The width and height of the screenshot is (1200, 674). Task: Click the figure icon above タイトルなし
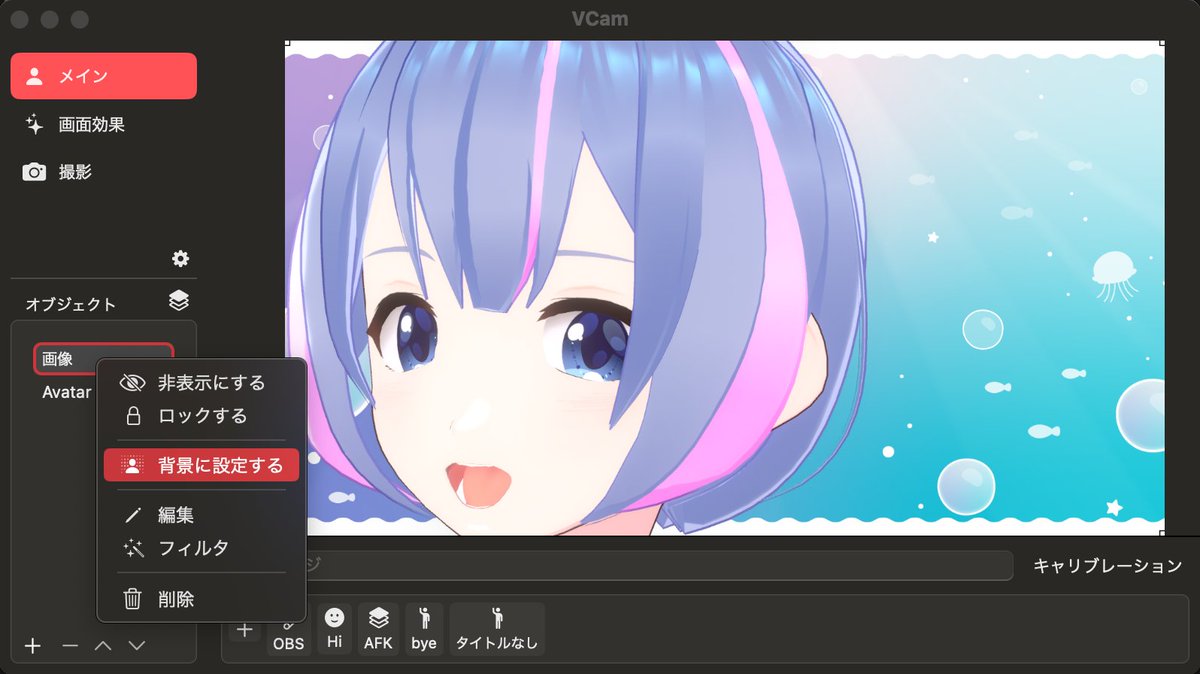497,618
